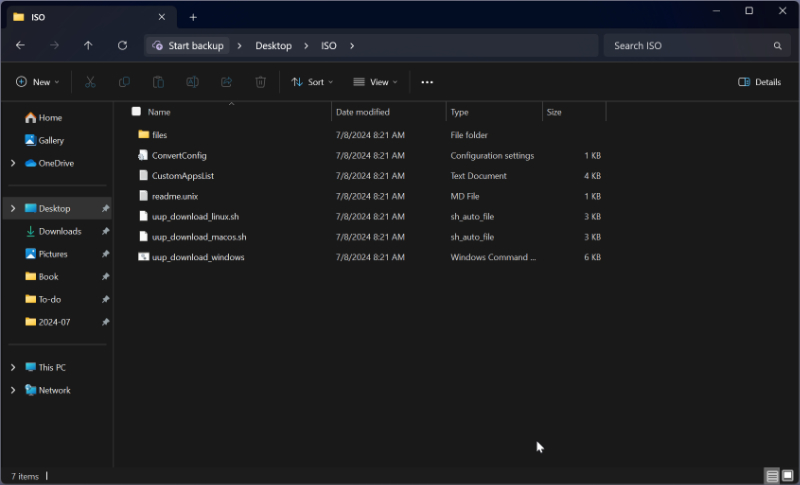This screenshot has height=485, width=800.
Task: Click the Copy icon in toolbar
Action: pos(124,82)
